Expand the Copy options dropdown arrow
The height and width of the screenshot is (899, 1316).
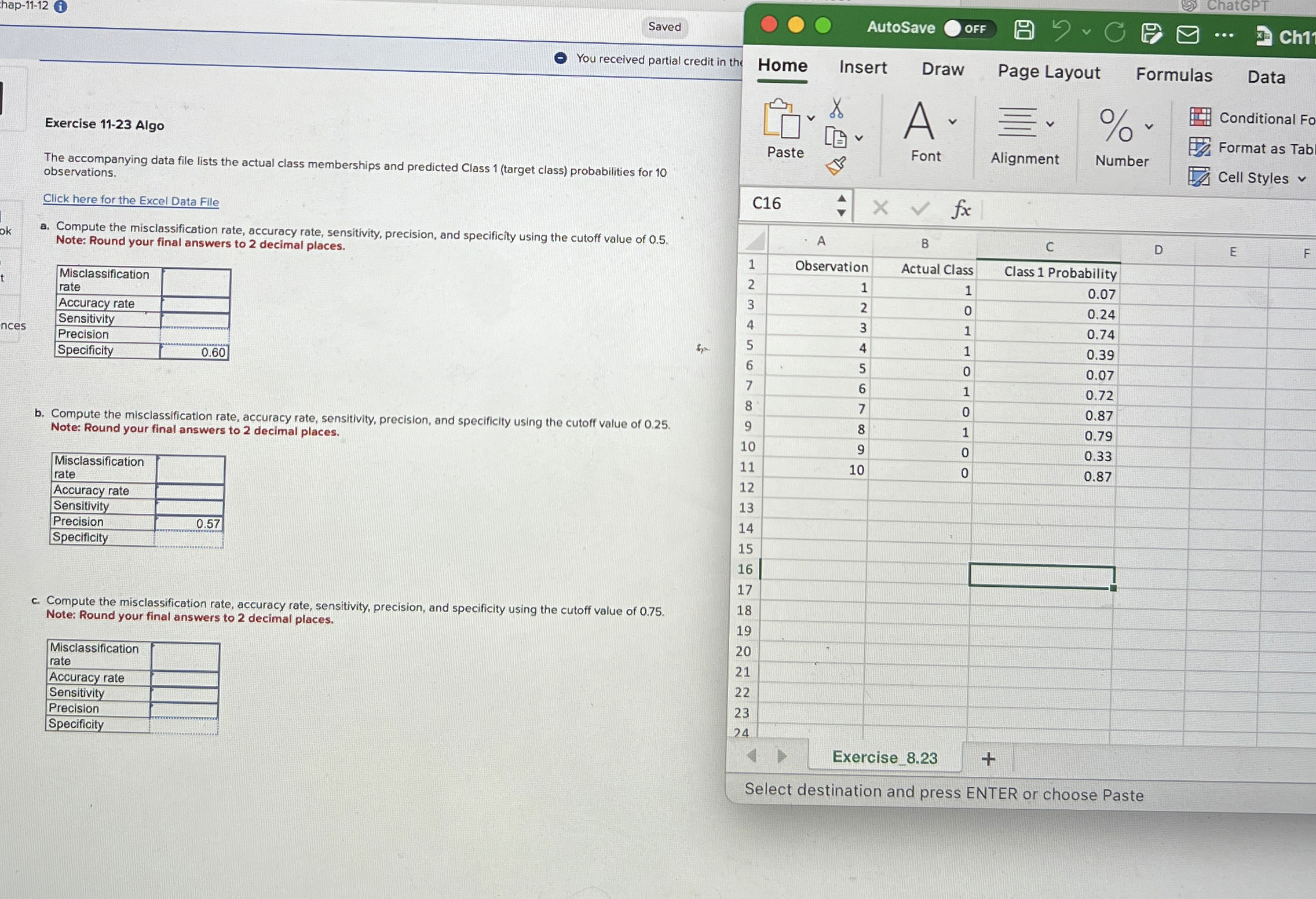point(859,138)
